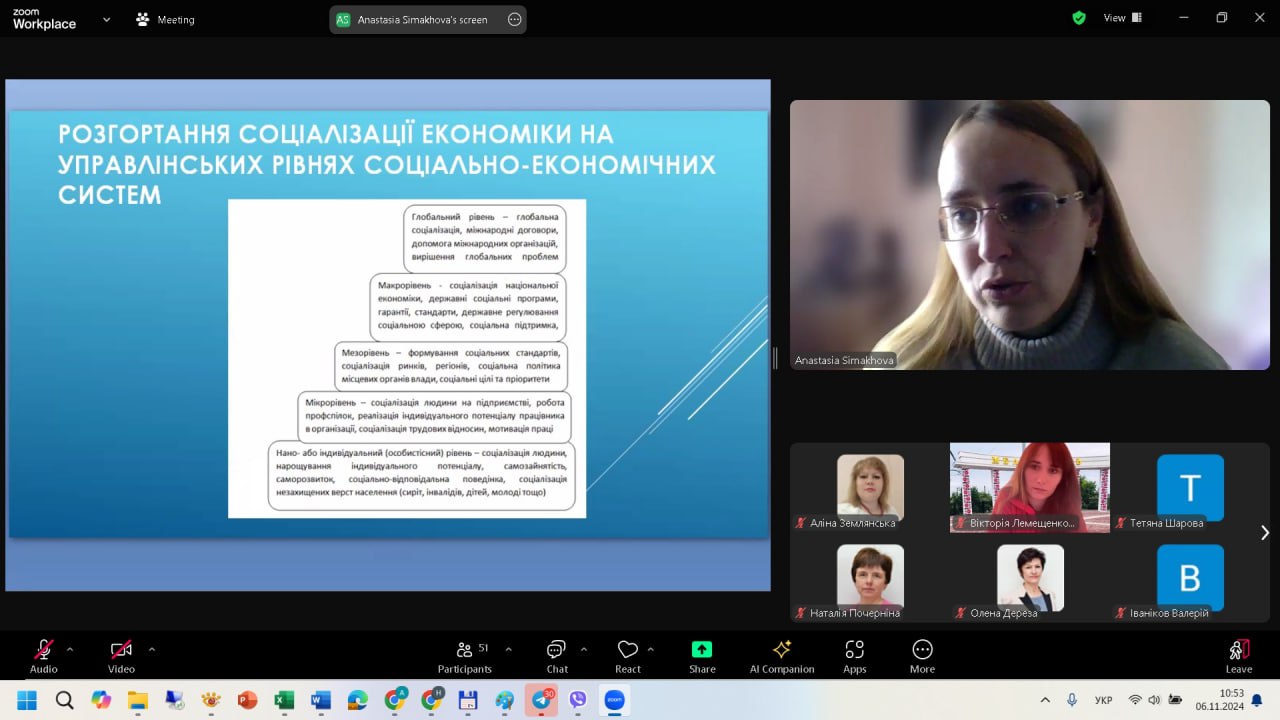The image size is (1280, 720).
Task: Click the Anastasia Simakhova's screen label
Action: pos(423,20)
